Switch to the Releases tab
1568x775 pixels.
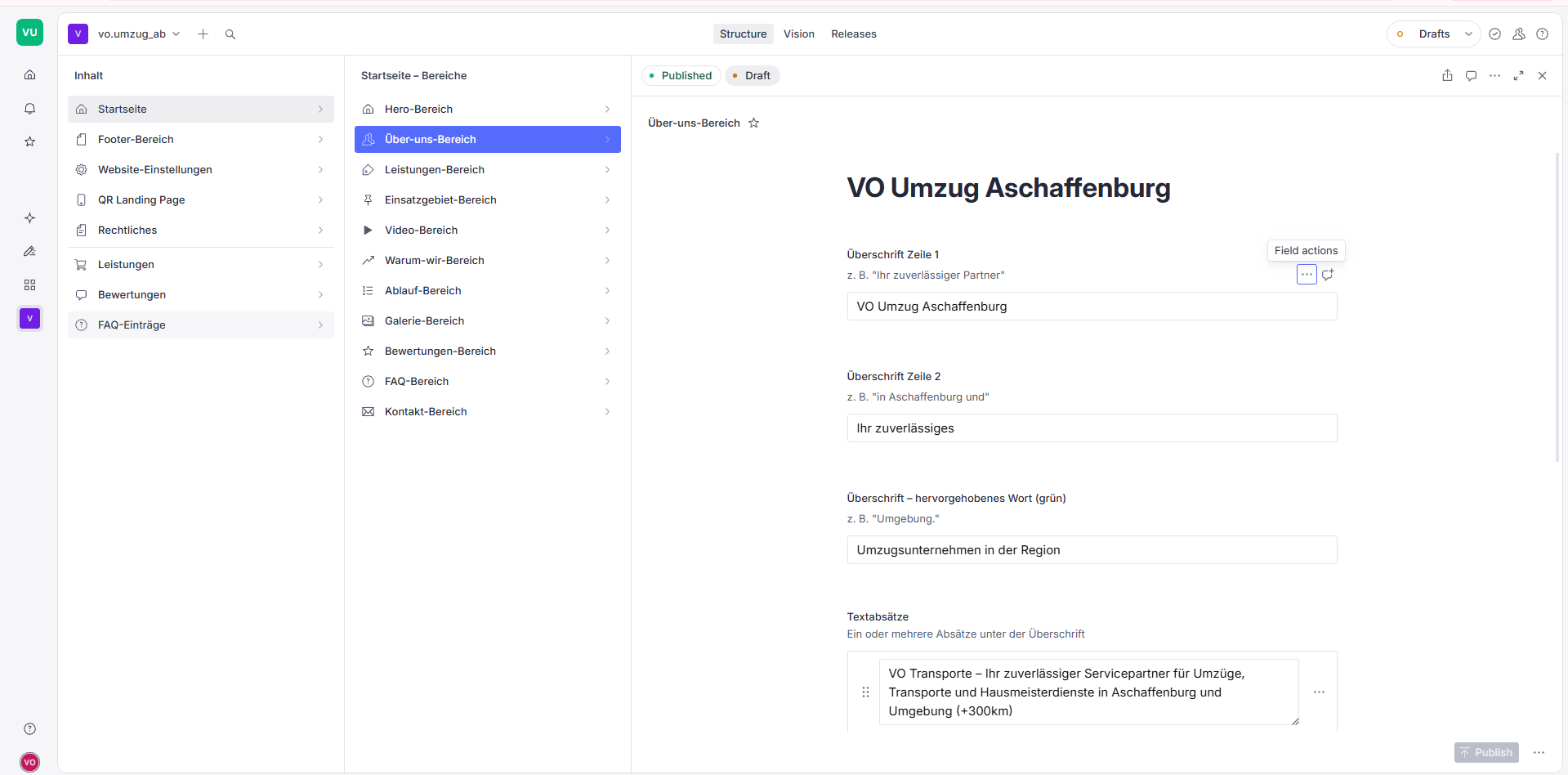(x=854, y=34)
